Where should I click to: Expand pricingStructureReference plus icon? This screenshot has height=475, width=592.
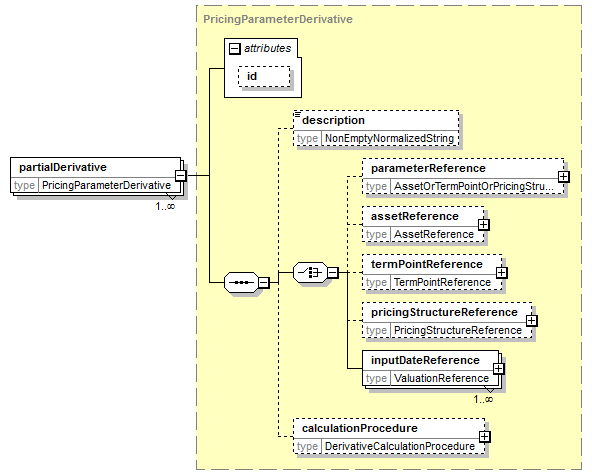click(x=531, y=321)
